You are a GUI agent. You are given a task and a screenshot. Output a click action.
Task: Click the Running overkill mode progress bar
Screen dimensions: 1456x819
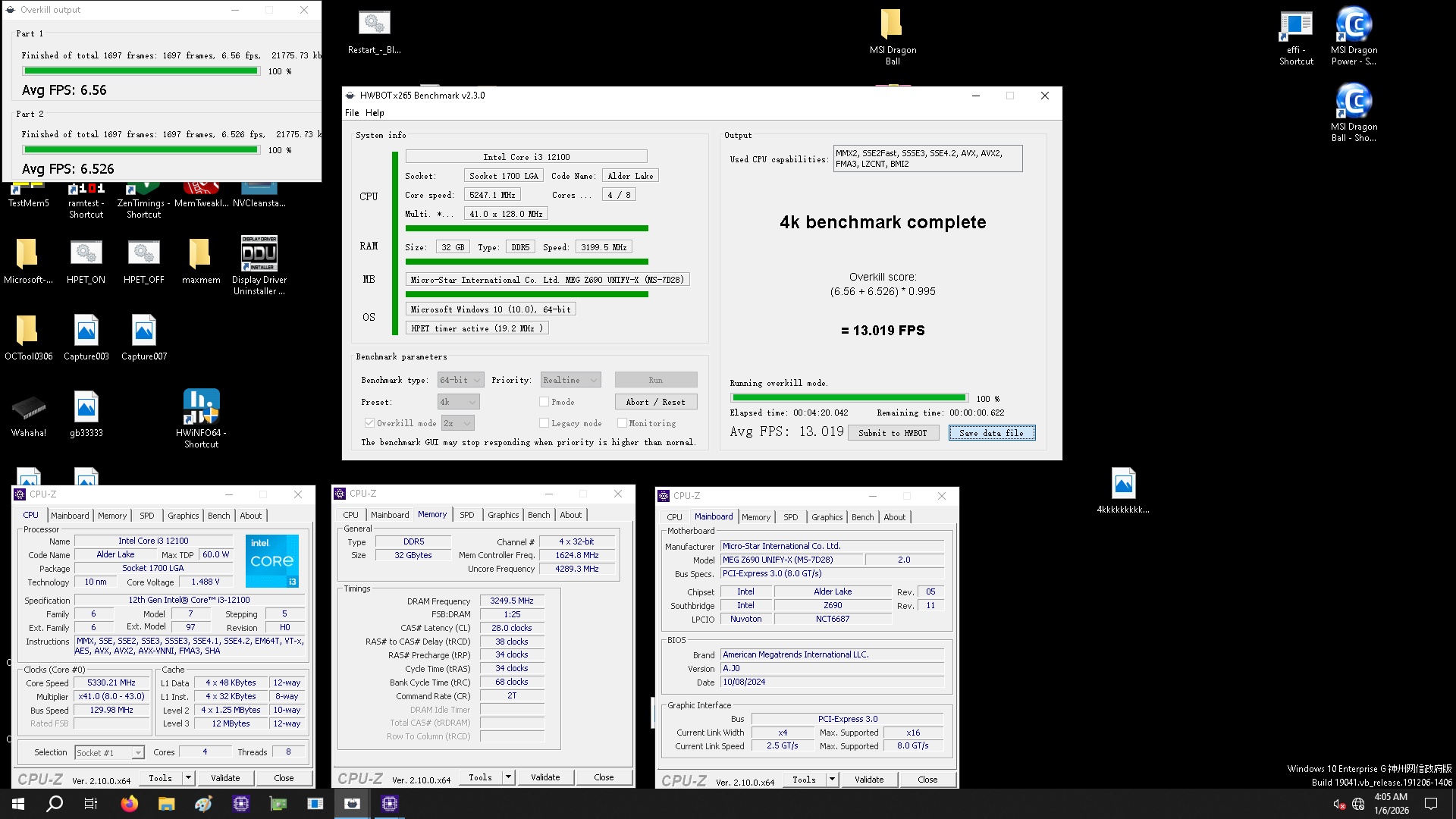tap(849, 398)
